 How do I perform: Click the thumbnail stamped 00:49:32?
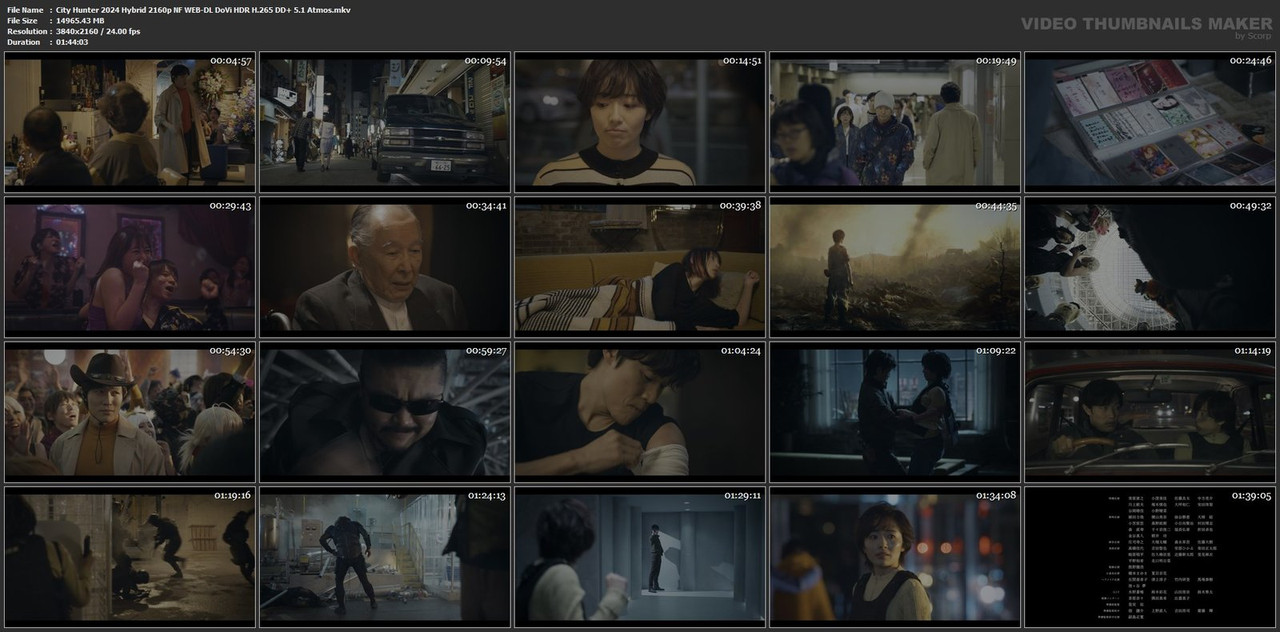[x=1150, y=266]
